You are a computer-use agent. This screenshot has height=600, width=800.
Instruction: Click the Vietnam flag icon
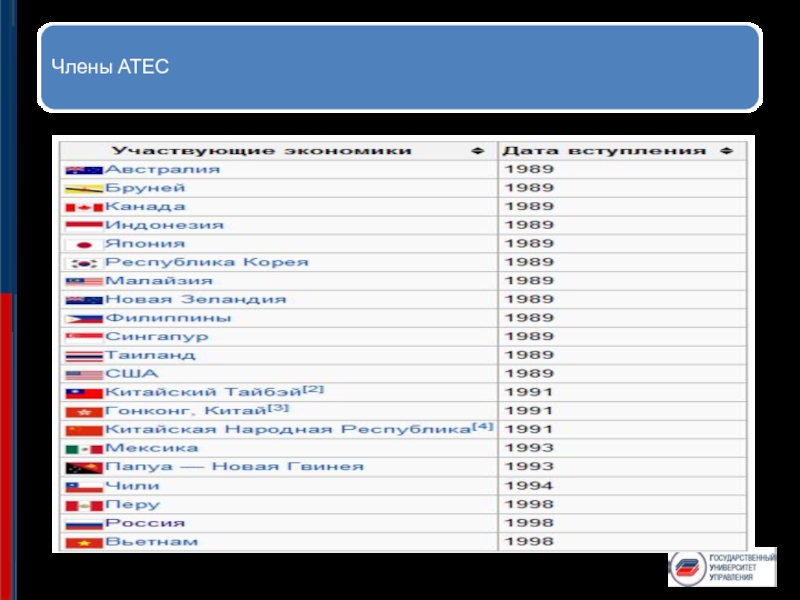click(84, 543)
